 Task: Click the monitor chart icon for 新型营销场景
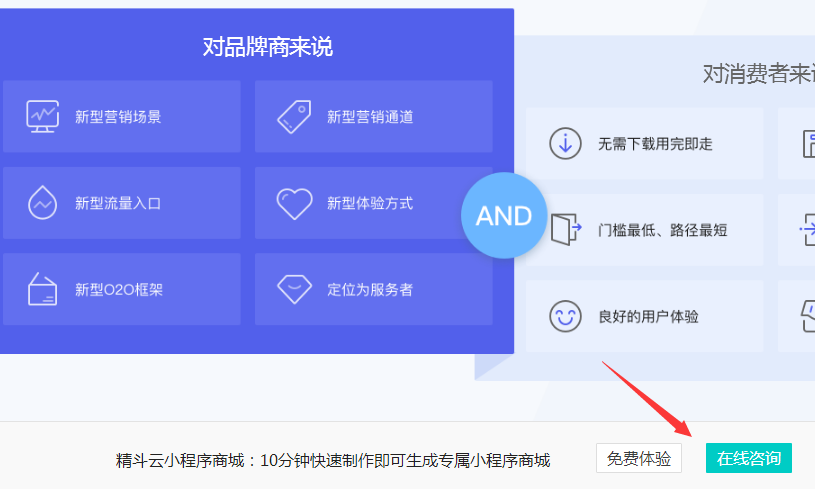click(43, 116)
